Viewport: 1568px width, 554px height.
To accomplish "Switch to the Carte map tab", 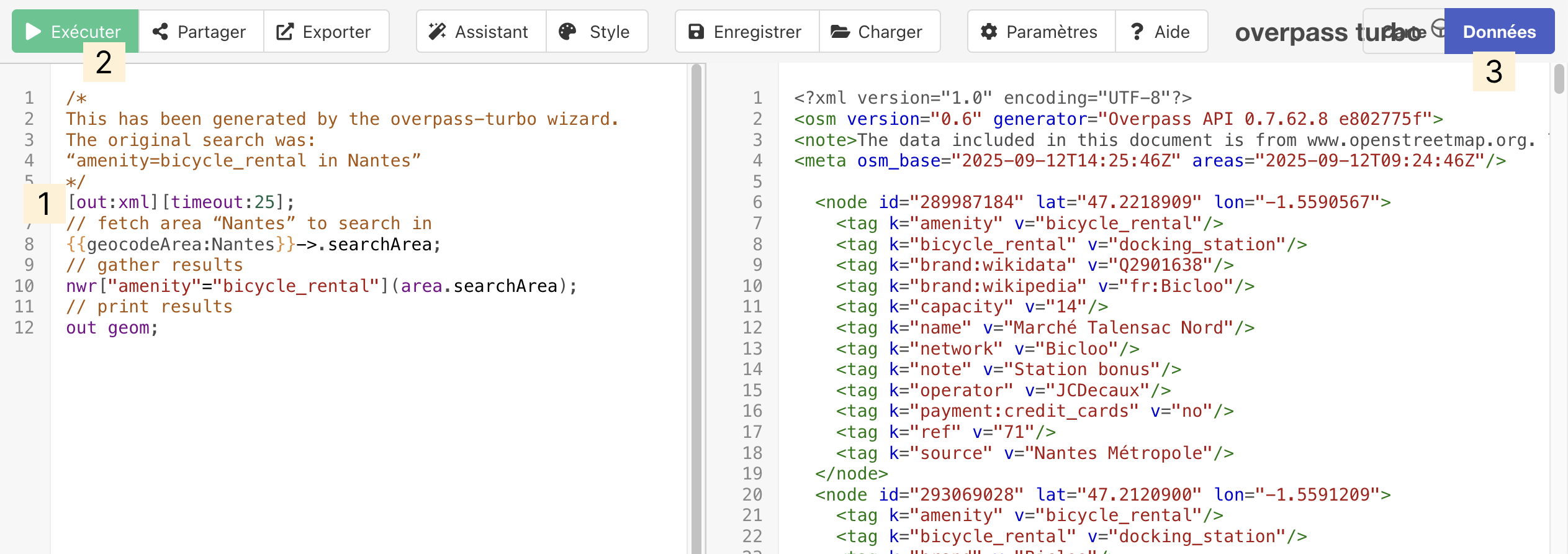I will [1404, 31].
